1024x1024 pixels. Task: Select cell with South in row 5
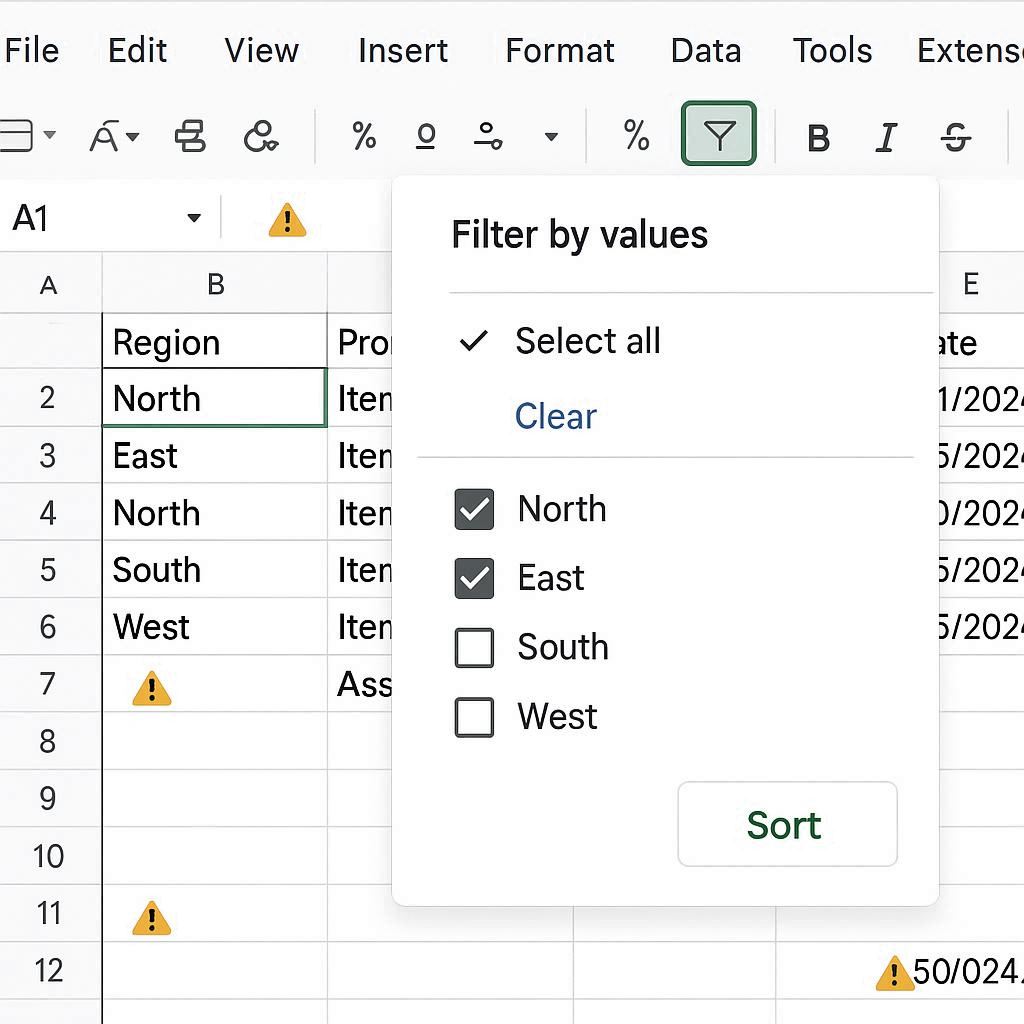[x=215, y=569]
